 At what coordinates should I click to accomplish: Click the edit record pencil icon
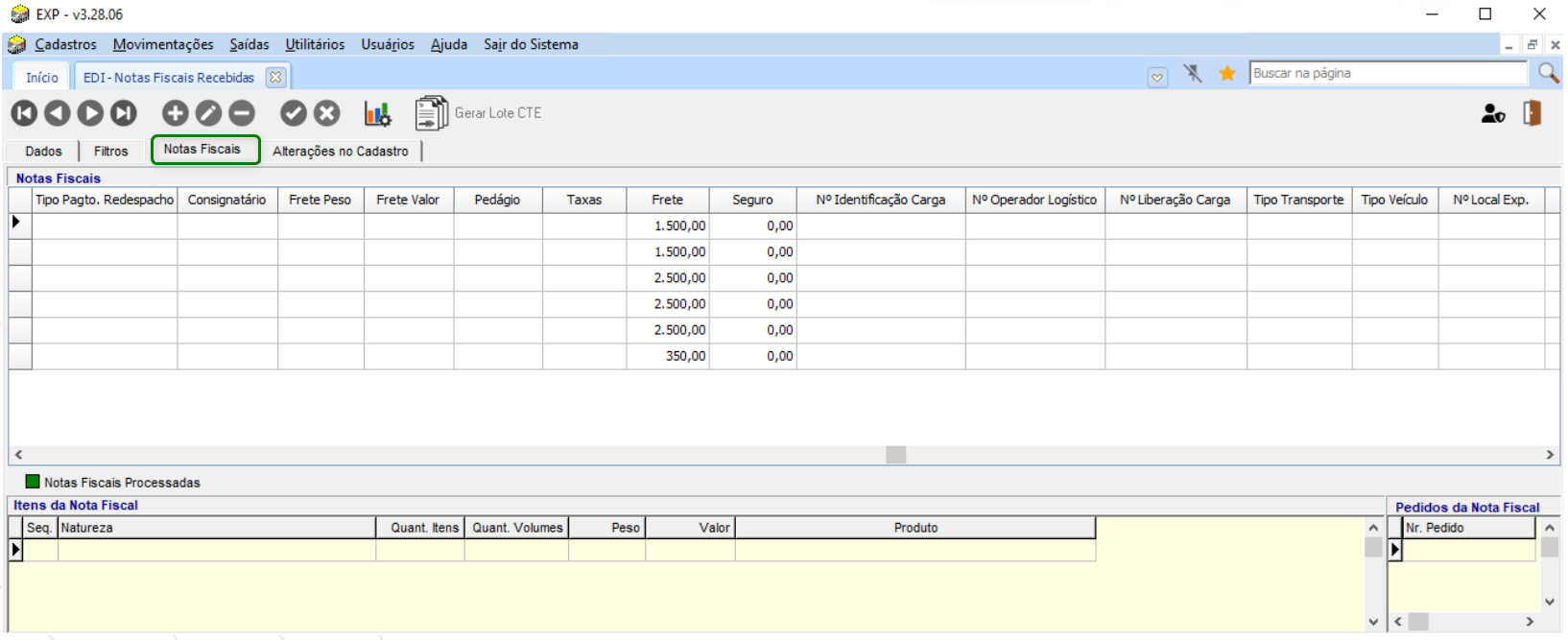(x=208, y=113)
